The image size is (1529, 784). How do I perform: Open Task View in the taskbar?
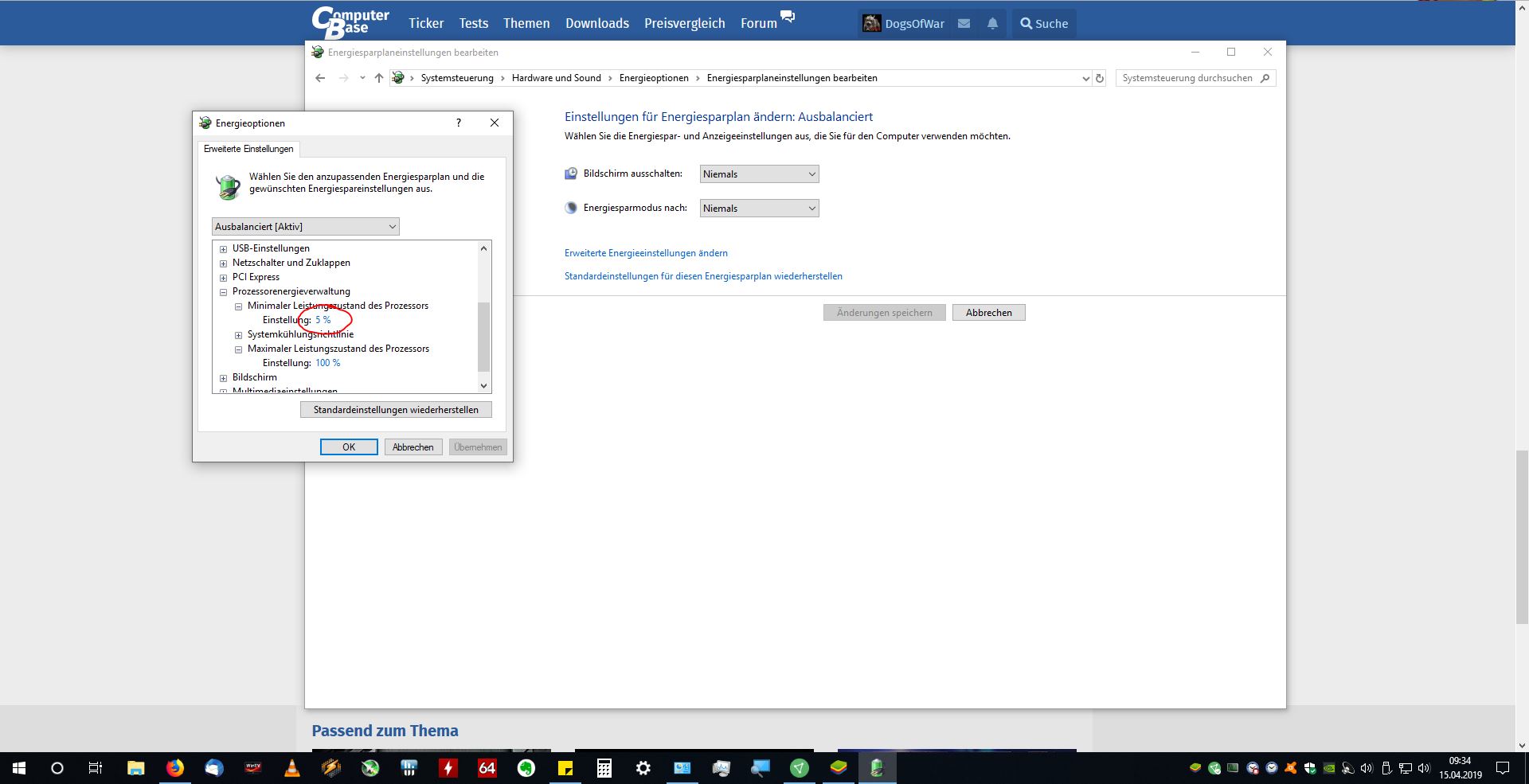[x=96, y=768]
